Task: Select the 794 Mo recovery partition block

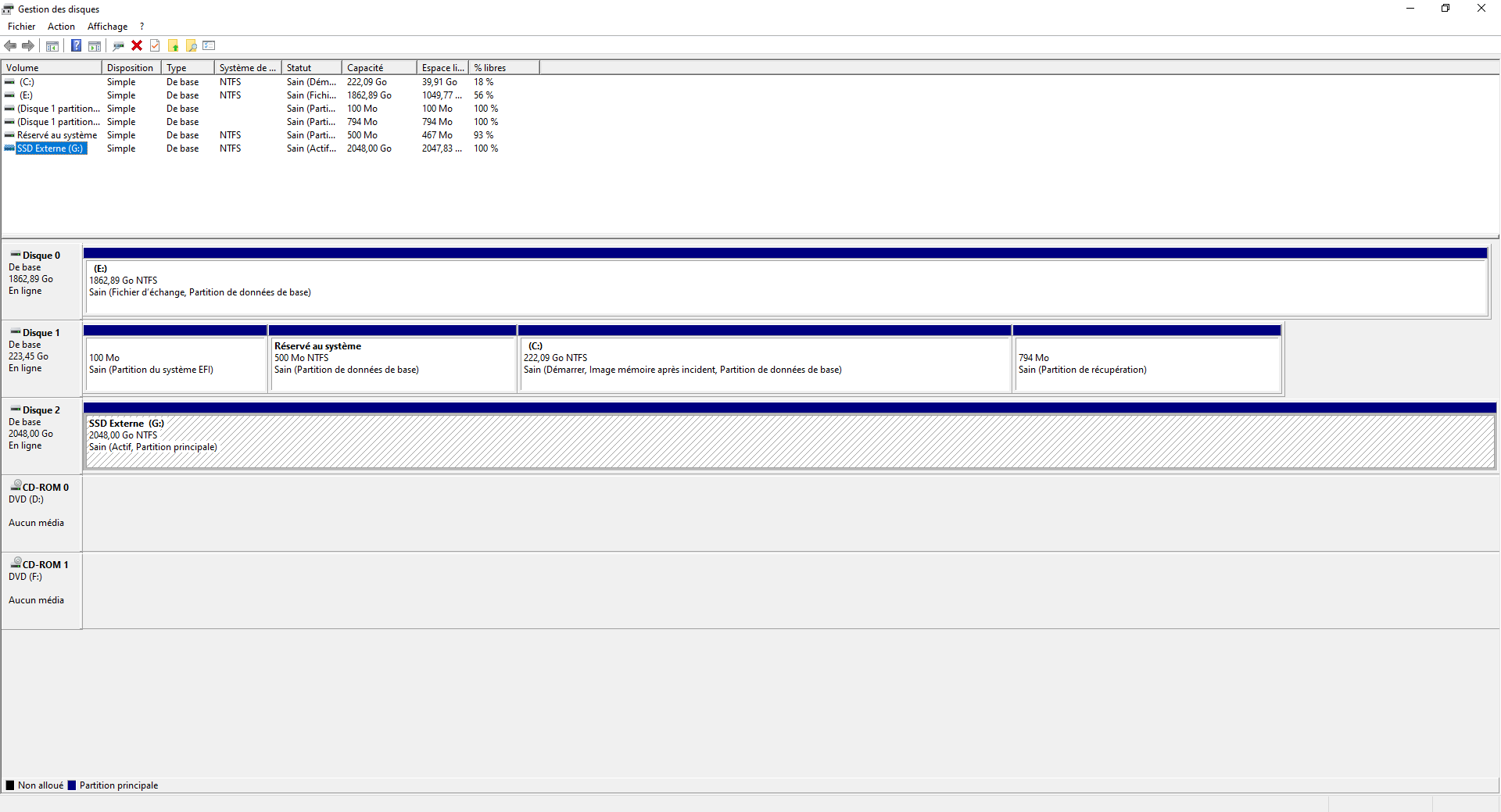Action: click(1147, 359)
